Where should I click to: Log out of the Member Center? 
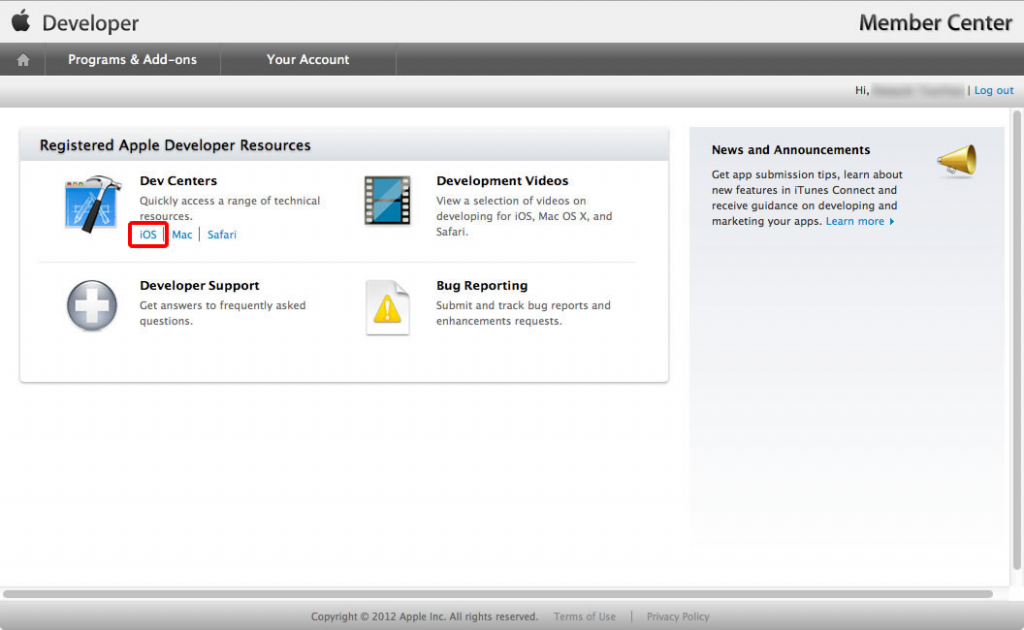[x=993, y=90]
